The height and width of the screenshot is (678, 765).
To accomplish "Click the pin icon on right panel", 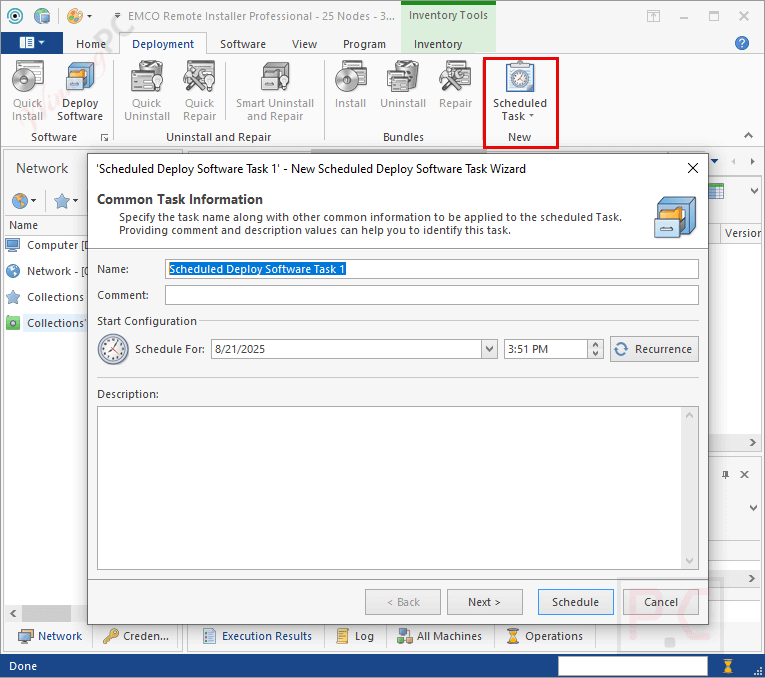I will coord(725,475).
